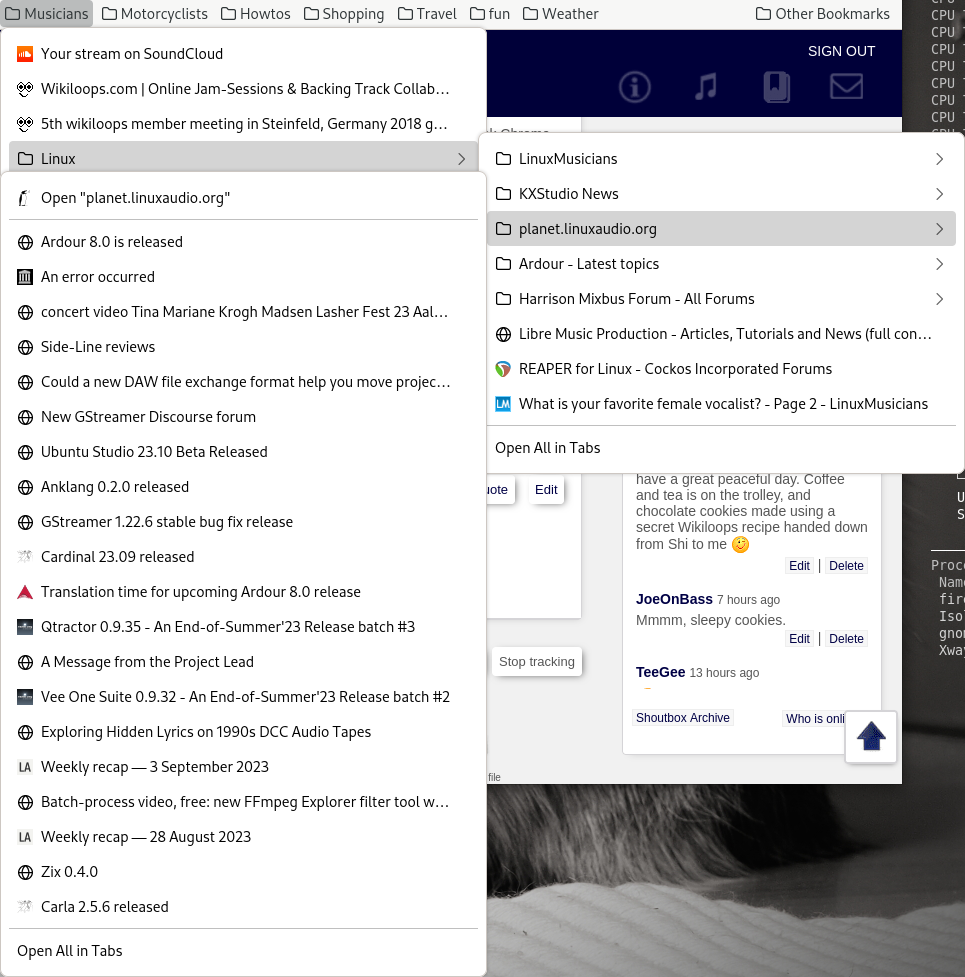Open GStreamer 1.22.6 stable bug fix release
Screen dimensions: 965x977
pos(244,522)
